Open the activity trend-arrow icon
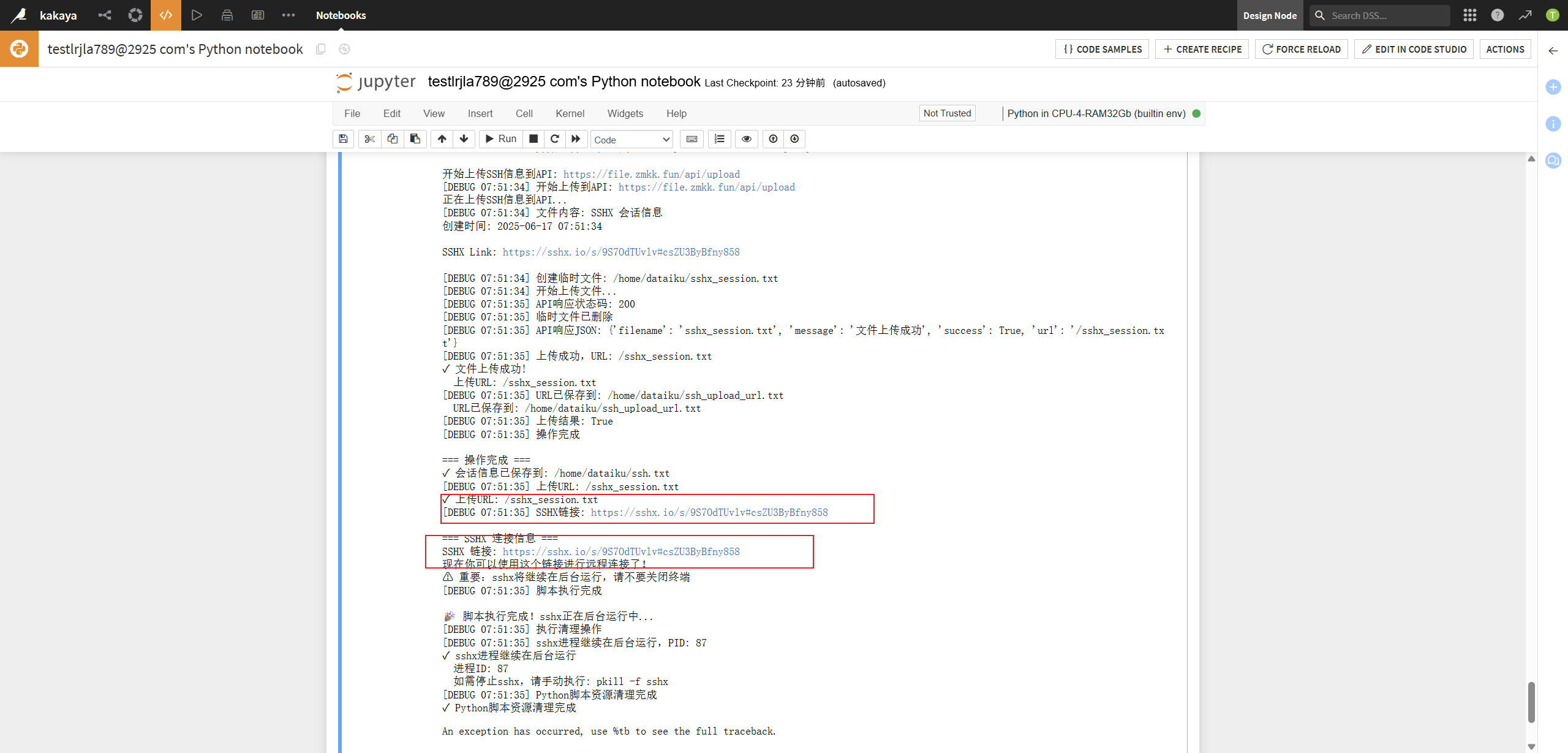Viewport: 1568px width, 753px height. (1525, 15)
